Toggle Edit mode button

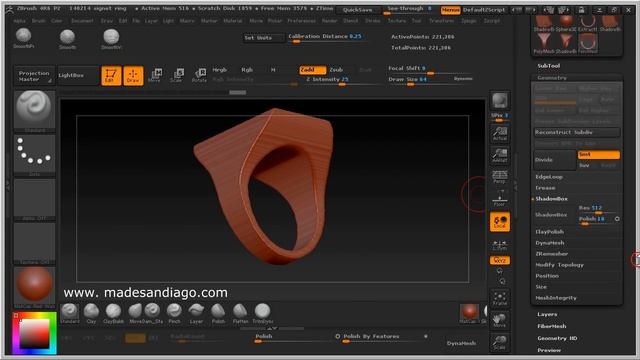tap(111, 76)
